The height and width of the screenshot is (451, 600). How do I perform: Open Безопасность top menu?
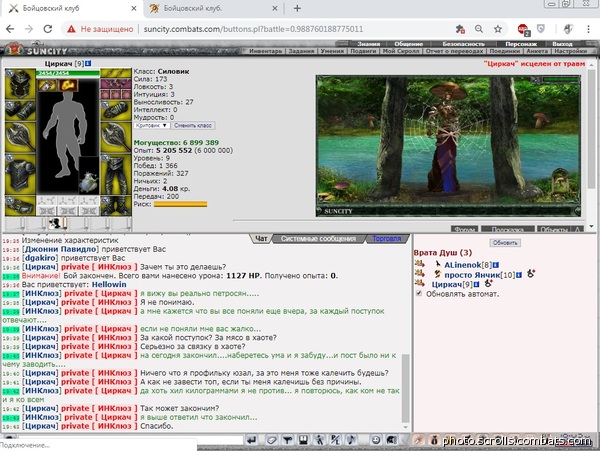(463, 44)
